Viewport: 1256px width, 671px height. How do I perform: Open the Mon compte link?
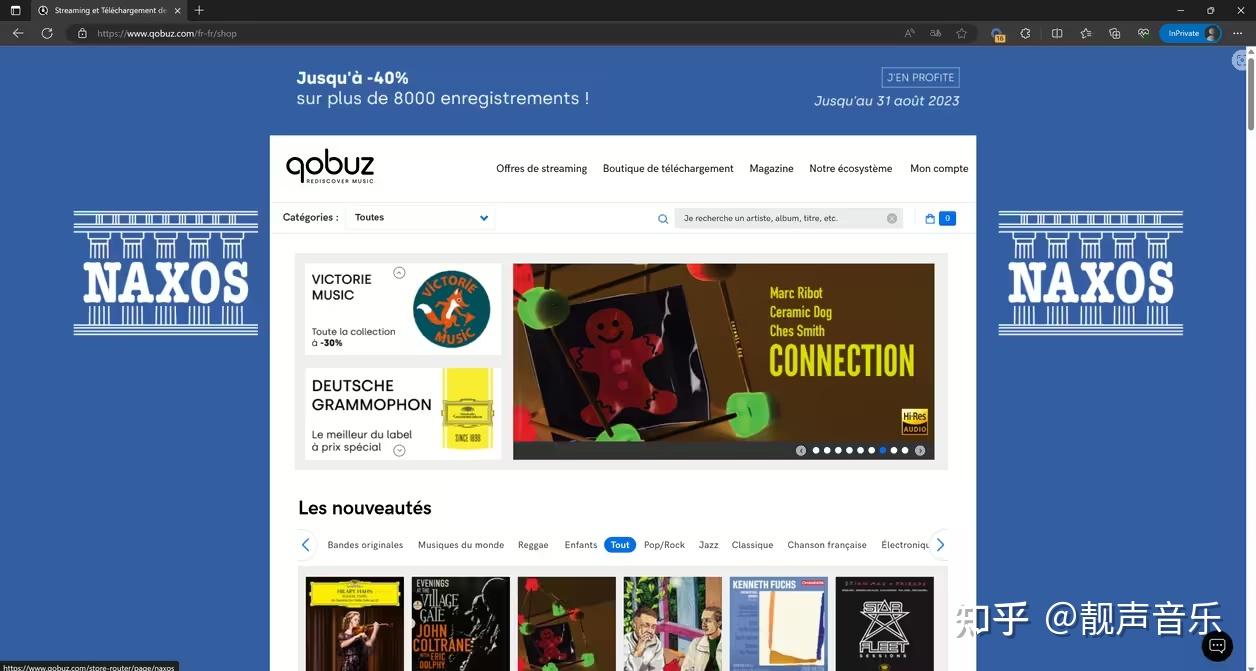point(939,169)
